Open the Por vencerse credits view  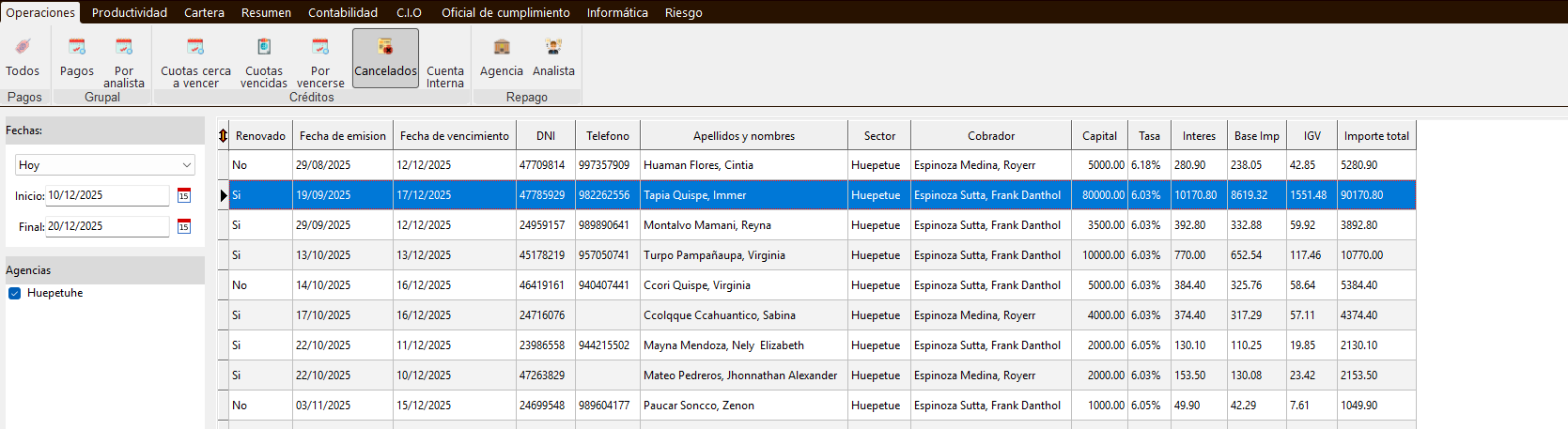pos(320,58)
